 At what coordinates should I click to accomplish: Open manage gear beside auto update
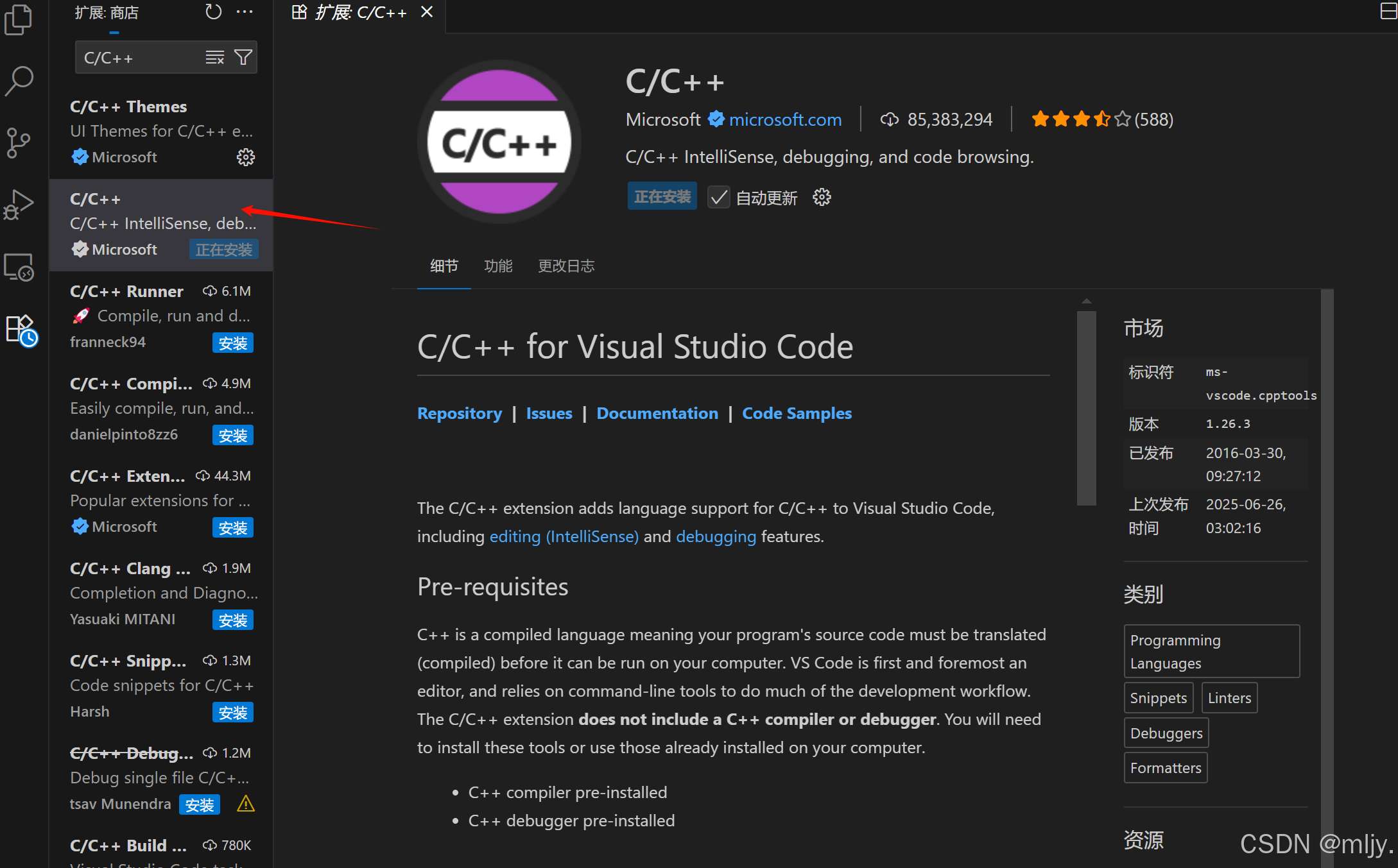pos(822,198)
